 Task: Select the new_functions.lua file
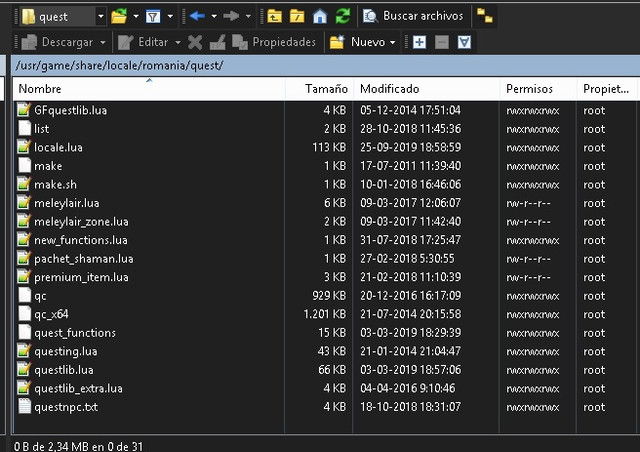(81, 240)
